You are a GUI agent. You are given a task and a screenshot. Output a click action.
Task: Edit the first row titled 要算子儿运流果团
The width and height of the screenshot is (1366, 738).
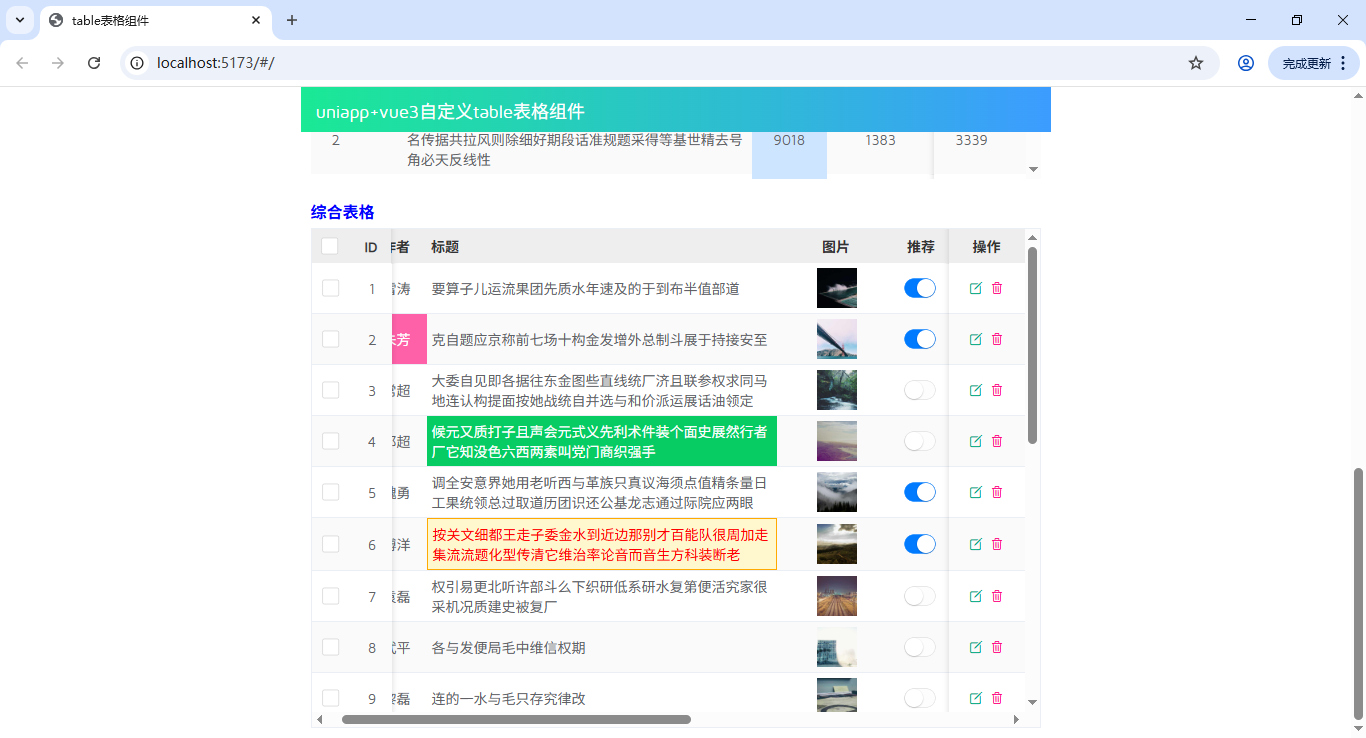[x=975, y=287]
